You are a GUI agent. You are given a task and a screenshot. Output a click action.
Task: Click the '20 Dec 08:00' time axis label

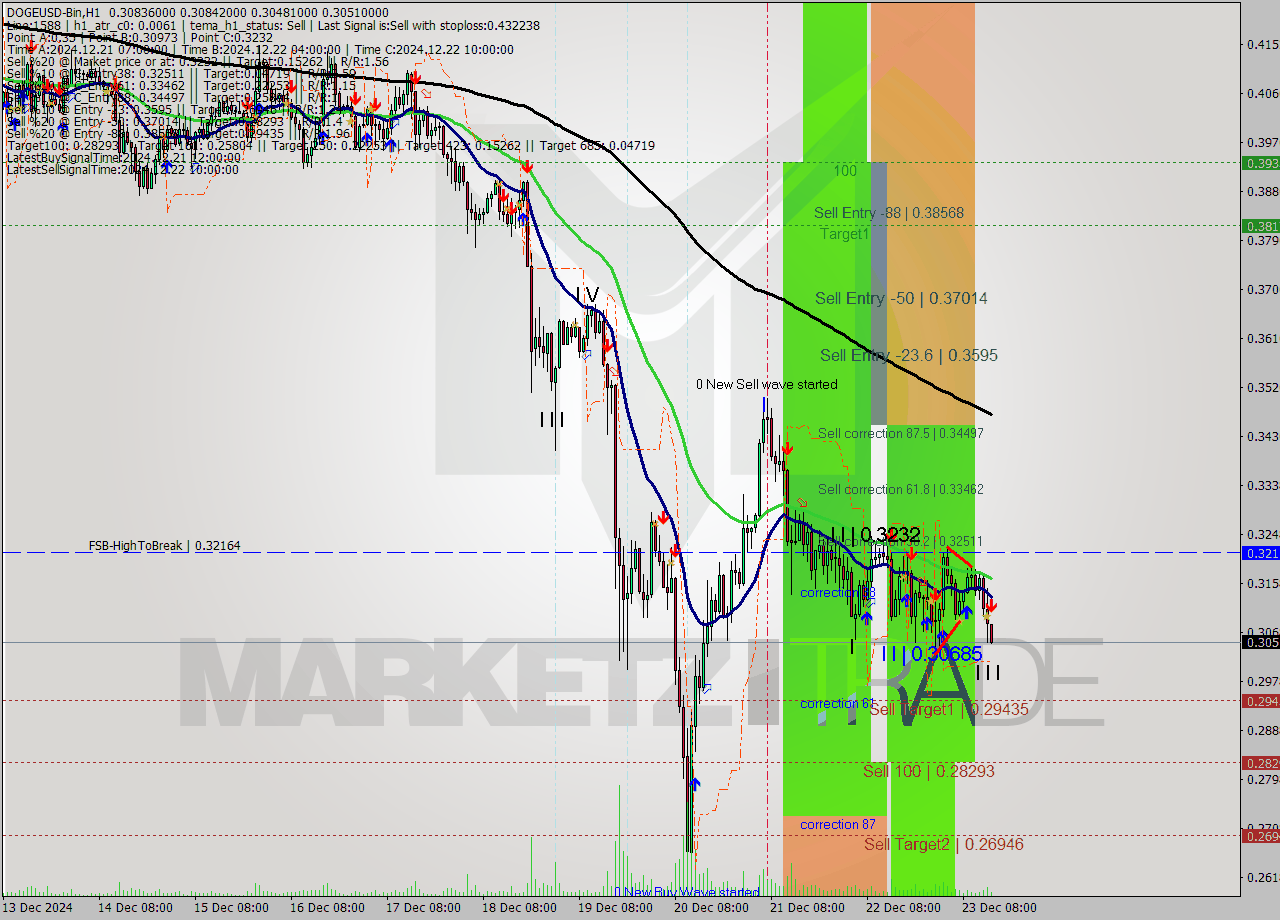click(x=710, y=908)
